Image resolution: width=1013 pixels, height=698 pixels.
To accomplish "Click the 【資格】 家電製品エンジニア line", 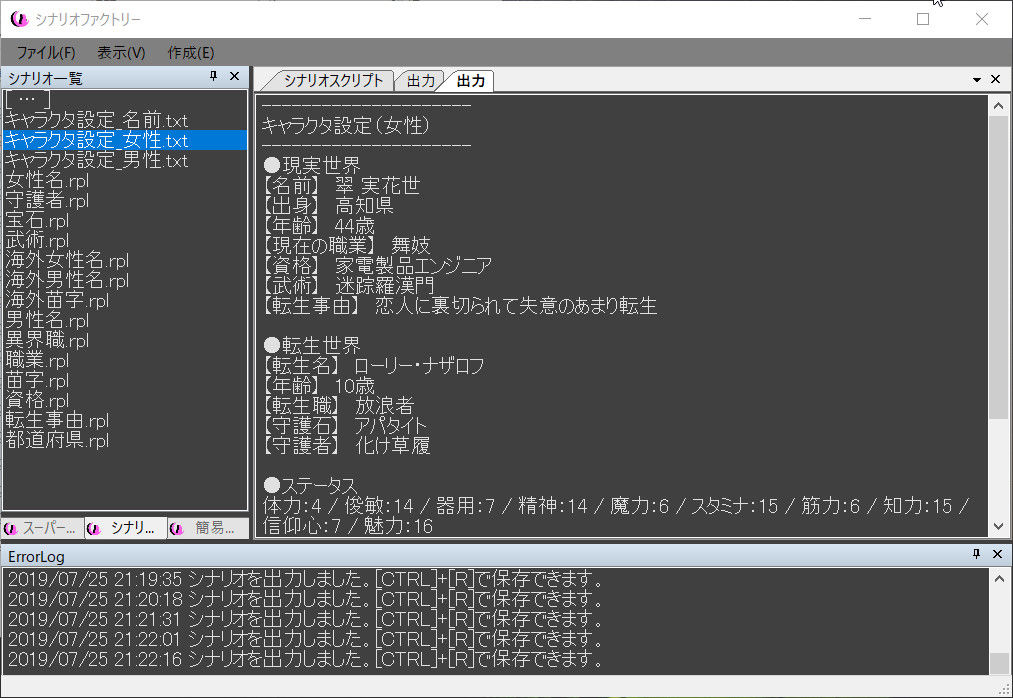I will [x=377, y=266].
